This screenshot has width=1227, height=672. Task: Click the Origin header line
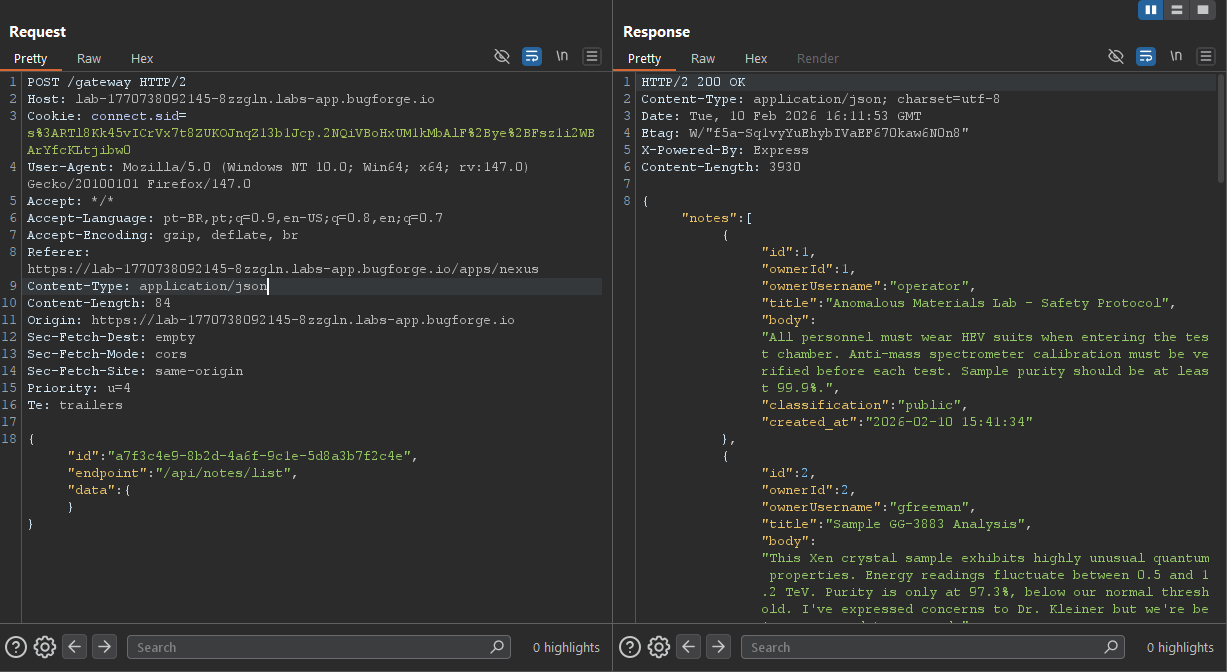click(271, 320)
